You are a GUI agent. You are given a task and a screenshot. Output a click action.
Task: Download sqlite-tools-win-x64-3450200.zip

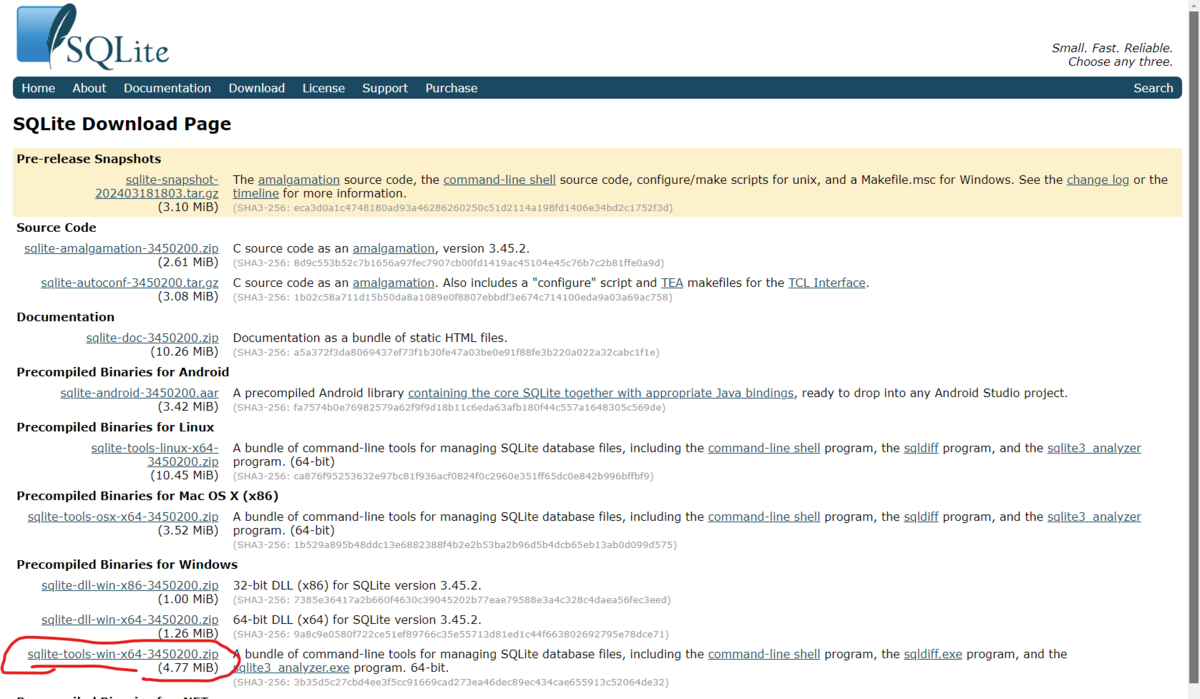click(123, 654)
